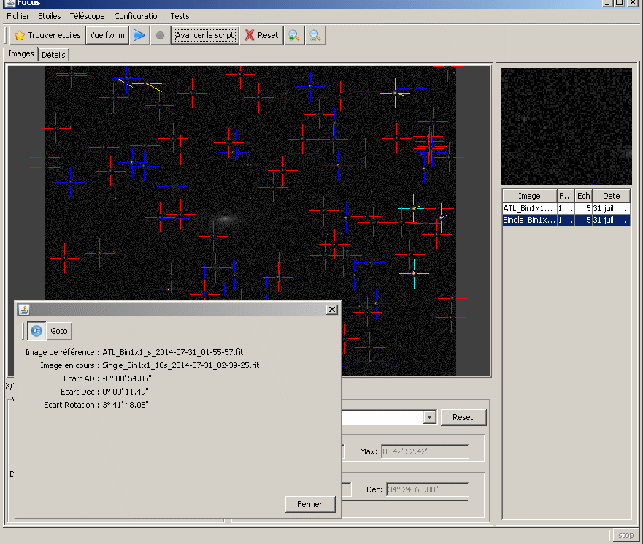
Task: Click the 'Avancer le script' button
Action: (205, 35)
